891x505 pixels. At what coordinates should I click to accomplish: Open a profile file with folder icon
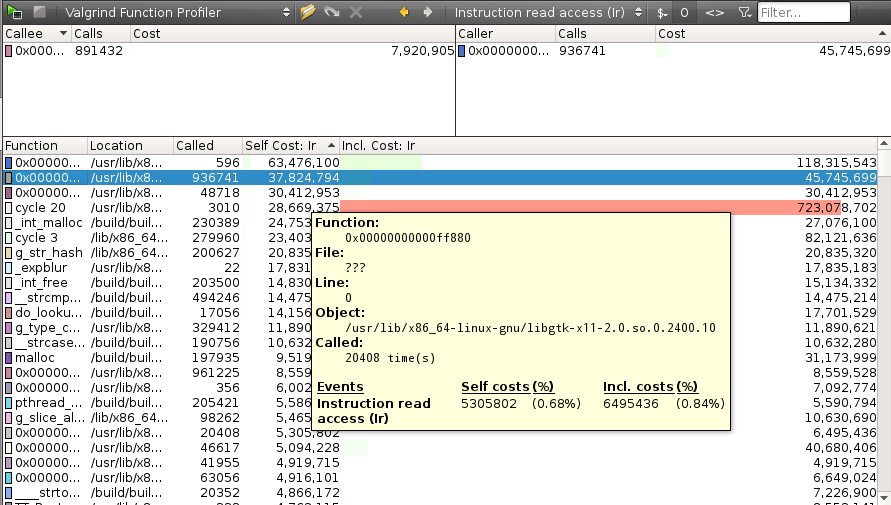(308, 12)
